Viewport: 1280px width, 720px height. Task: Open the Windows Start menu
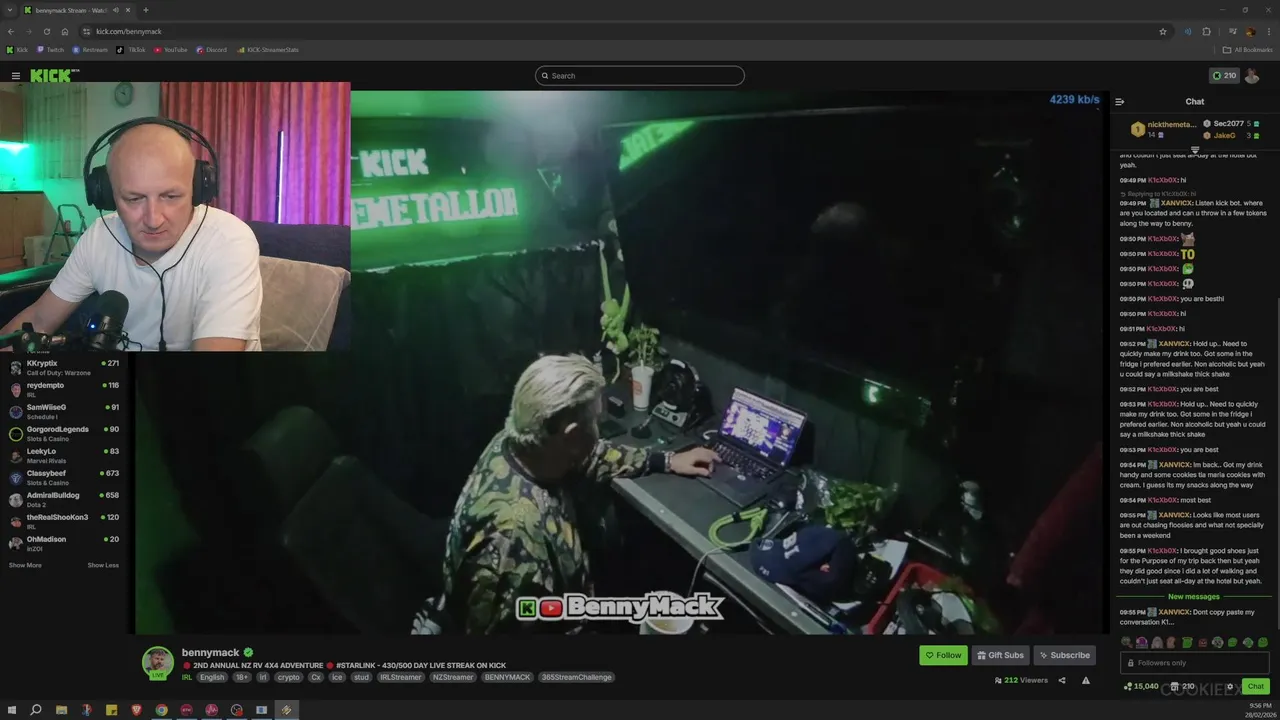[12, 710]
